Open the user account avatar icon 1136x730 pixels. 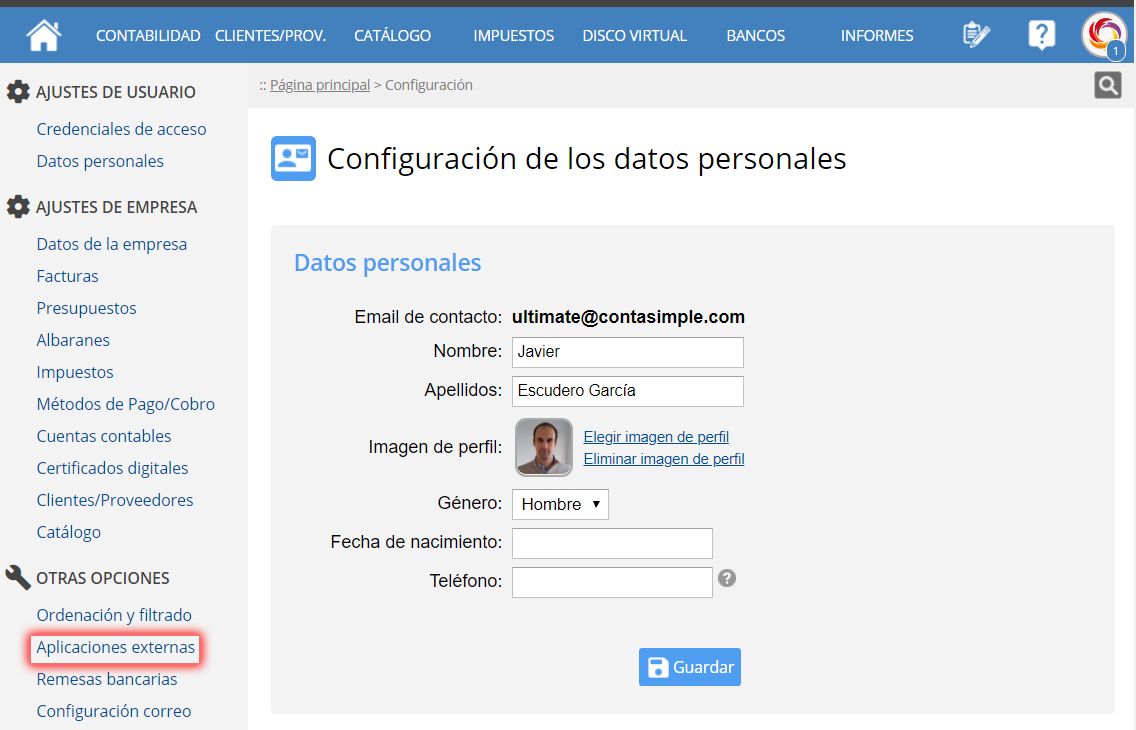[1103, 35]
